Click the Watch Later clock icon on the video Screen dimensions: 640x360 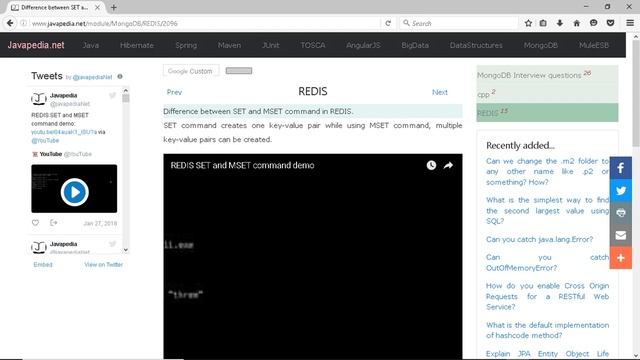[x=431, y=165]
